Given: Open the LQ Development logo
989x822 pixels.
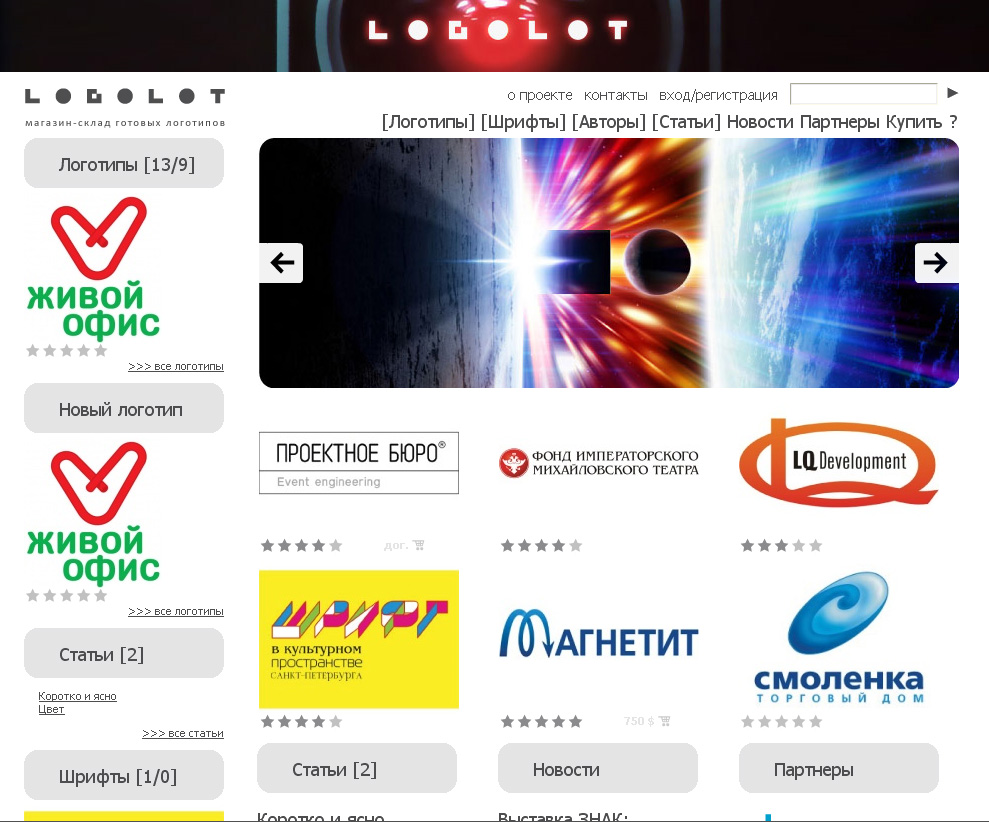Looking at the screenshot, I should (x=838, y=462).
